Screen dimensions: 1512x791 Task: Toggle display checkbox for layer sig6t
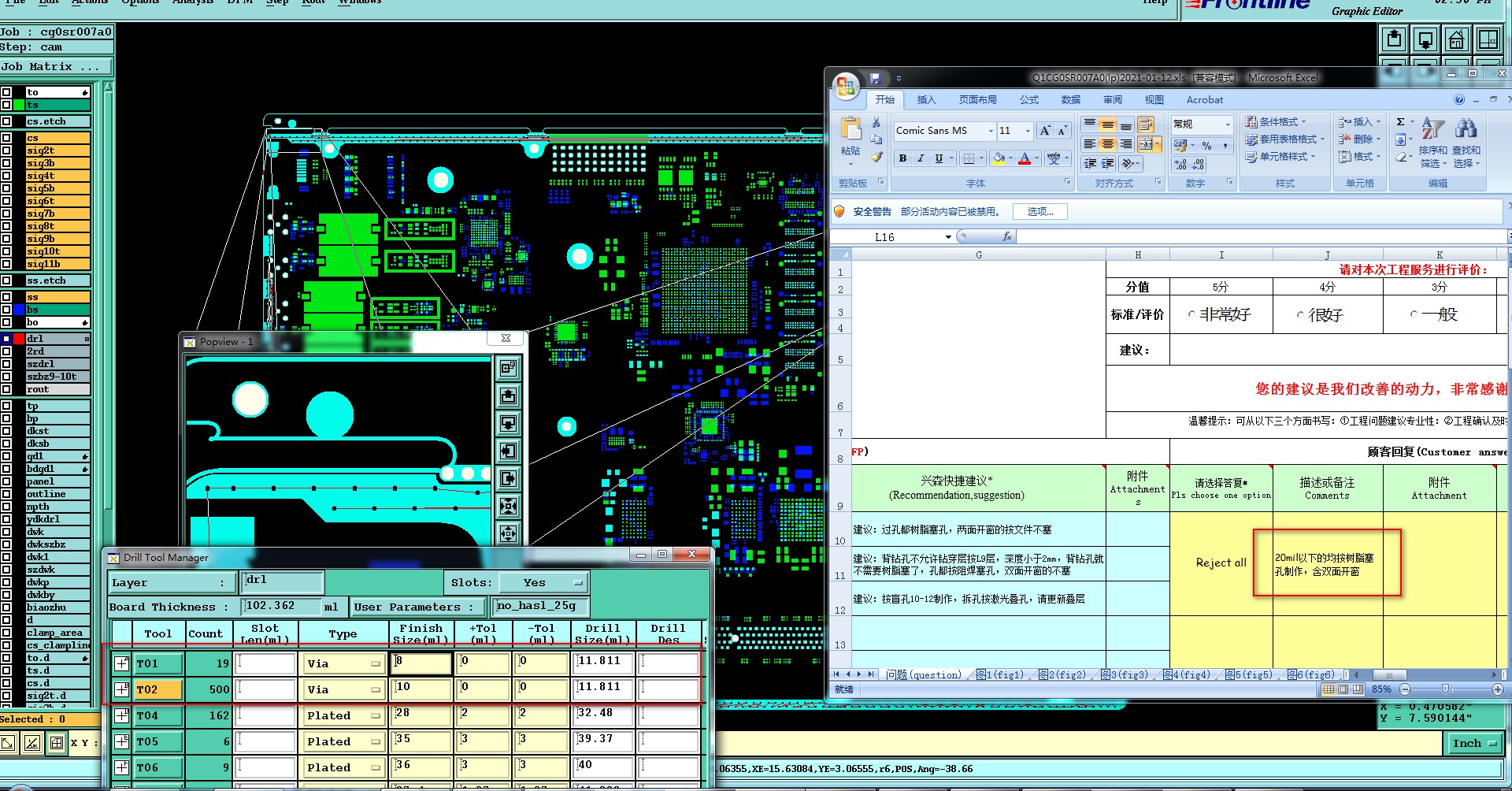(6, 201)
